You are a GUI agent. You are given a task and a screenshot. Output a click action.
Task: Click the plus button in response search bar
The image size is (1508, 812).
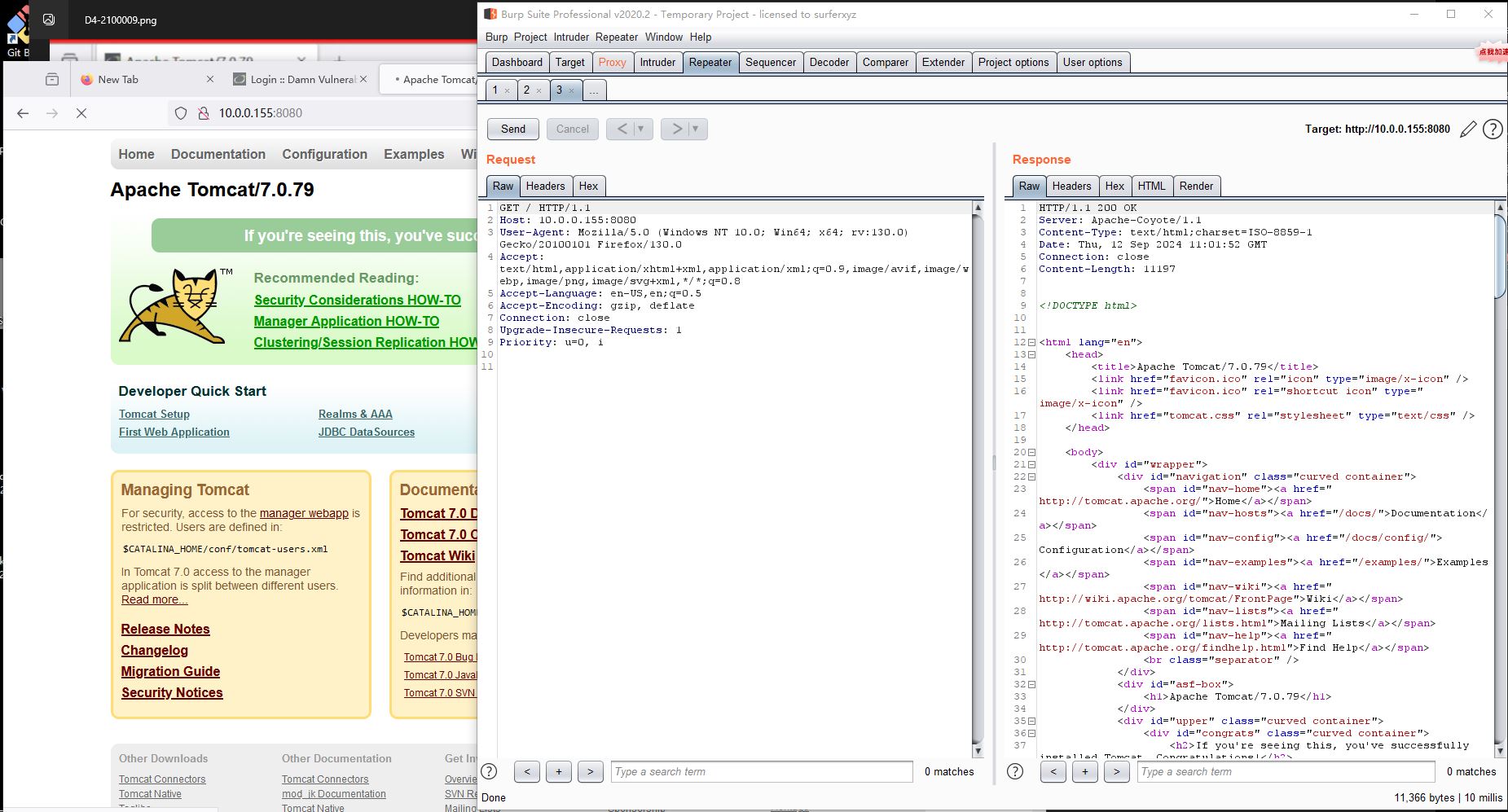(x=1085, y=771)
